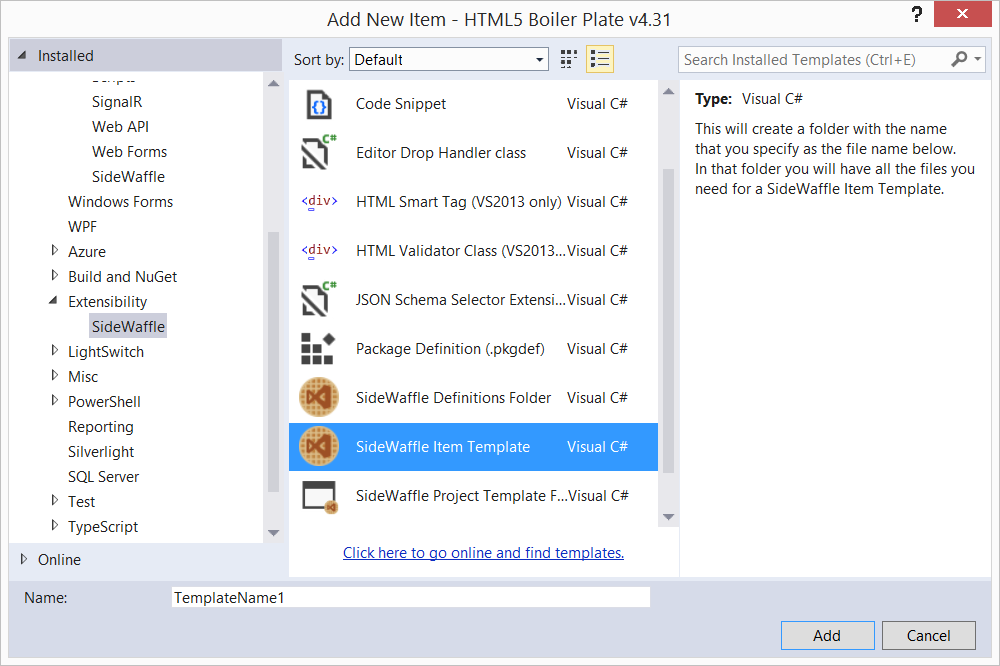Select Windows Forms category
This screenshot has height=666, width=1000.
pos(121,202)
